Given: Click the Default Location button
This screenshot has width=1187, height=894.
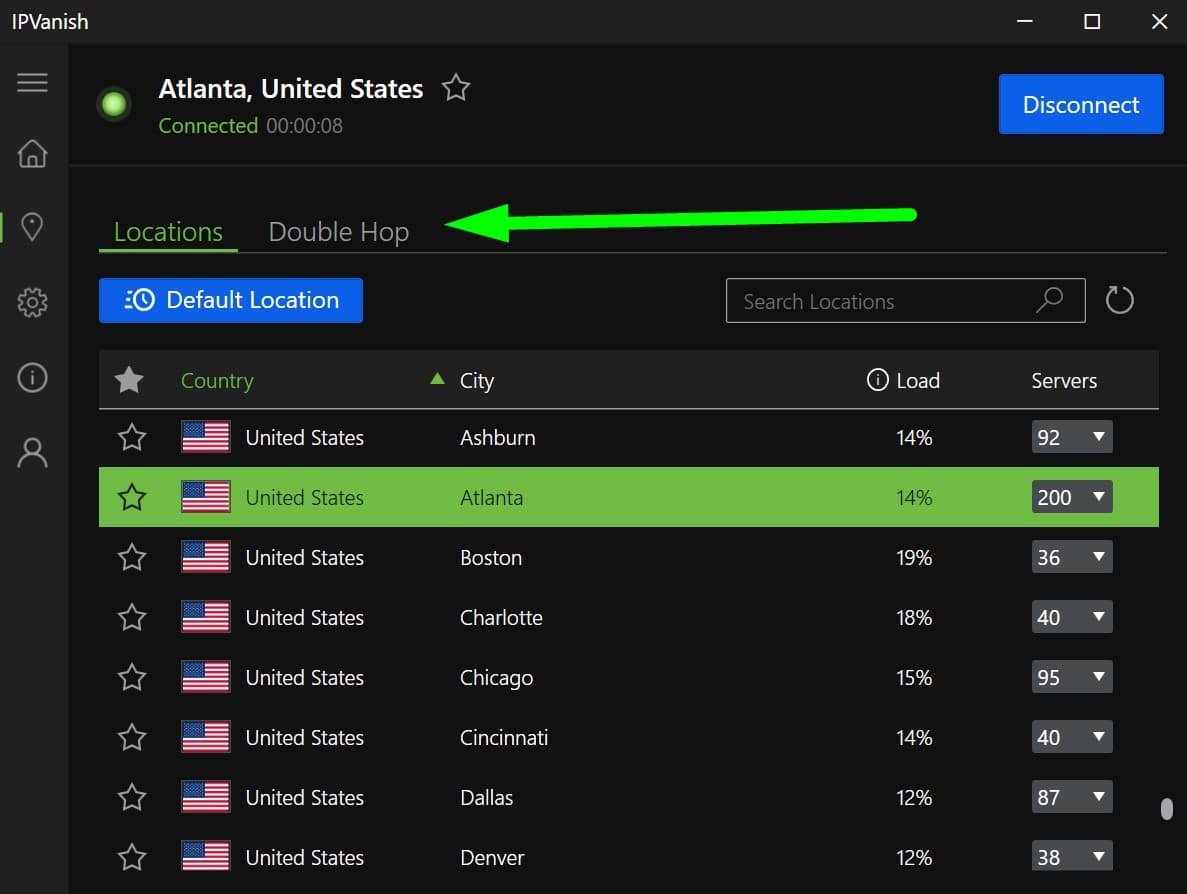Looking at the screenshot, I should point(231,301).
